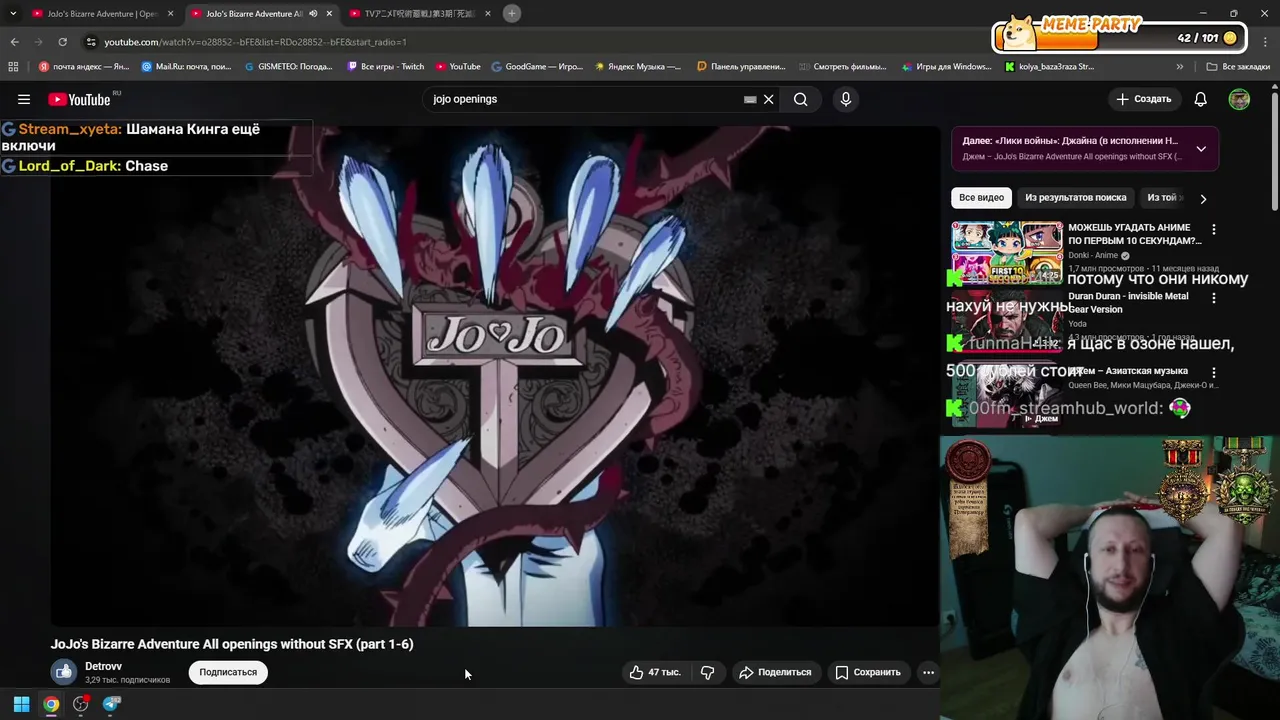Image resolution: width=1280 pixels, height=720 pixels.
Task: Open the YouTube bookmark
Action: (458, 67)
